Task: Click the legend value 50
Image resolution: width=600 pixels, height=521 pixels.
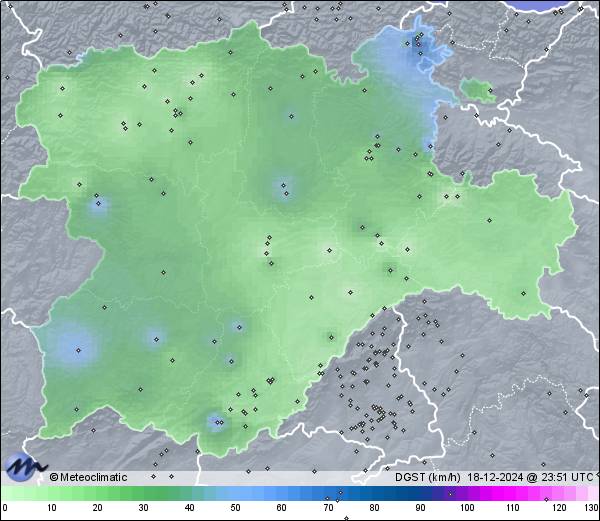Action: [x=235, y=508]
